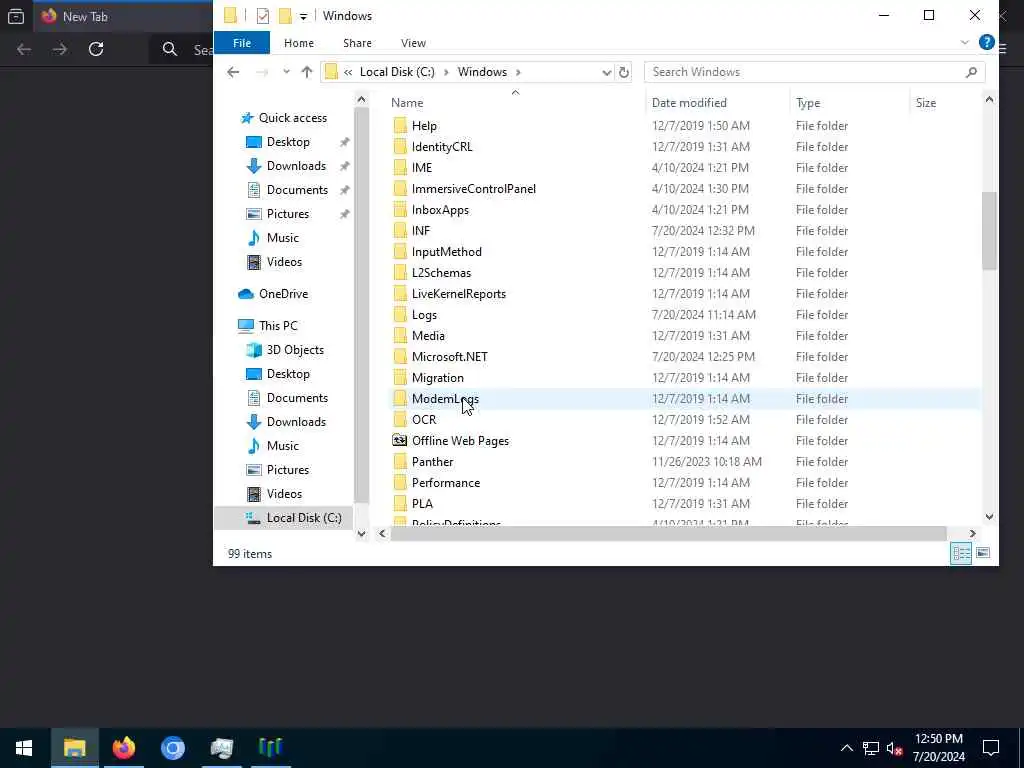The width and height of the screenshot is (1024, 768).
Task: Open Firefox from the taskbar
Action: [x=123, y=748]
